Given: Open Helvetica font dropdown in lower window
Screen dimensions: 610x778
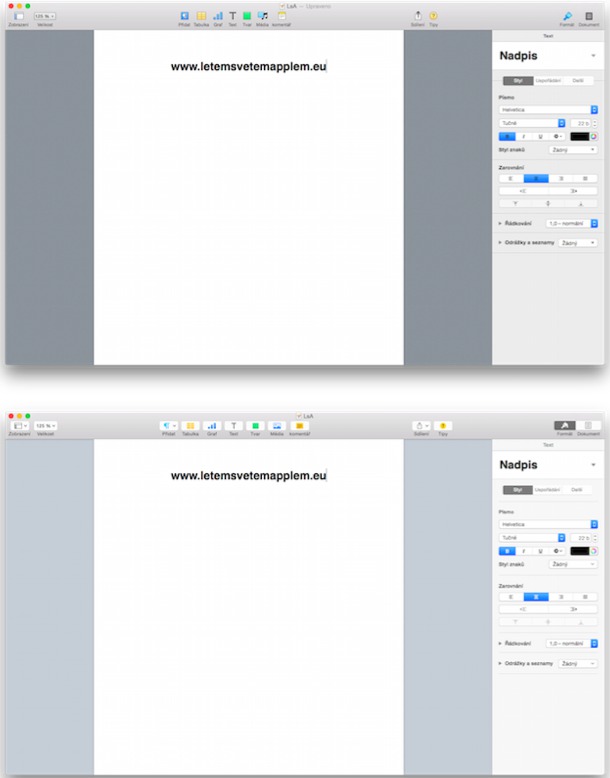Looking at the screenshot, I should pos(548,524).
